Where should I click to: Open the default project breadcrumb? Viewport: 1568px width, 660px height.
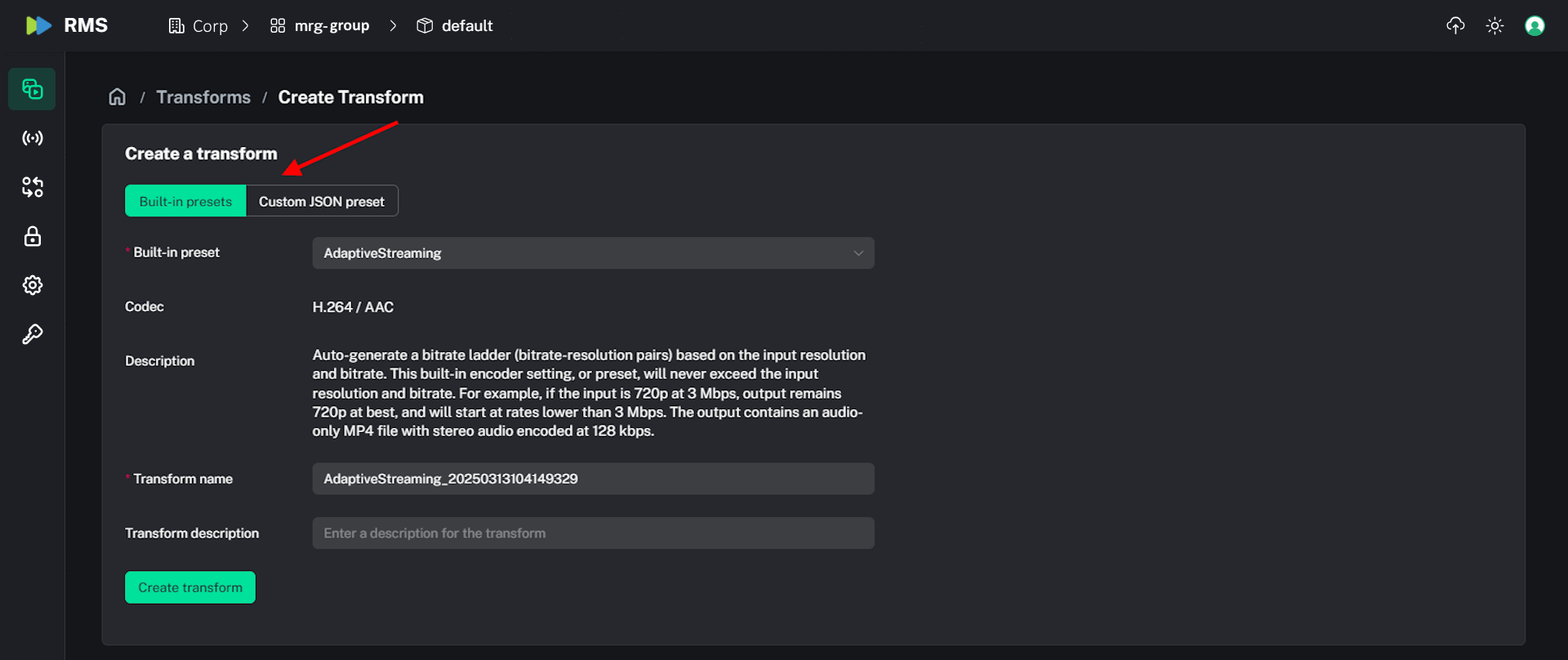454,26
